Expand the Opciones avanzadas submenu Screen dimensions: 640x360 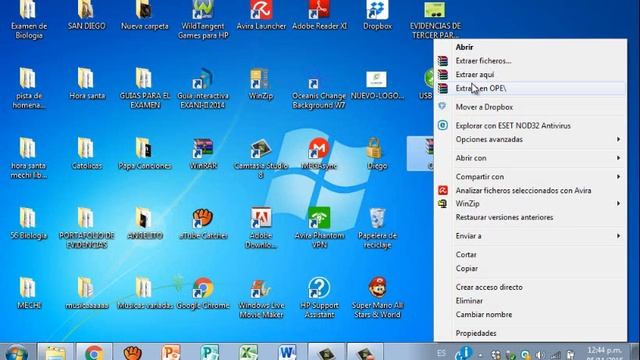(531, 139)
